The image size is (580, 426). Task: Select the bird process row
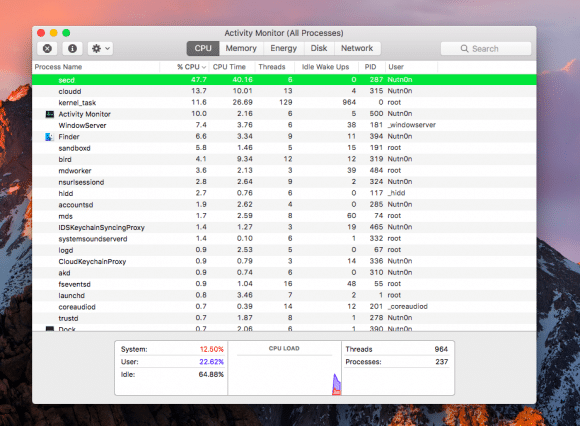(284, 159)
